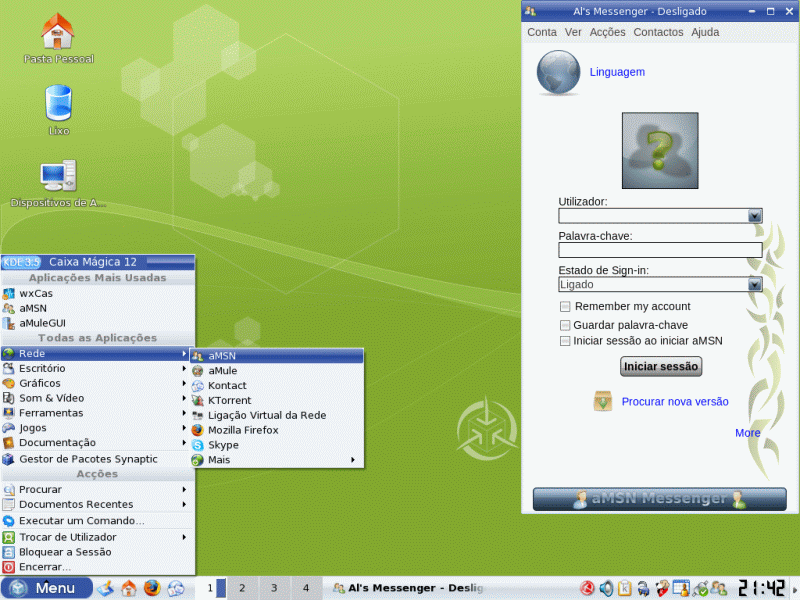Launch Mozilla Firefox from the Rede submenu
This screenshot has width=800, height=600.
coord(277,430)
